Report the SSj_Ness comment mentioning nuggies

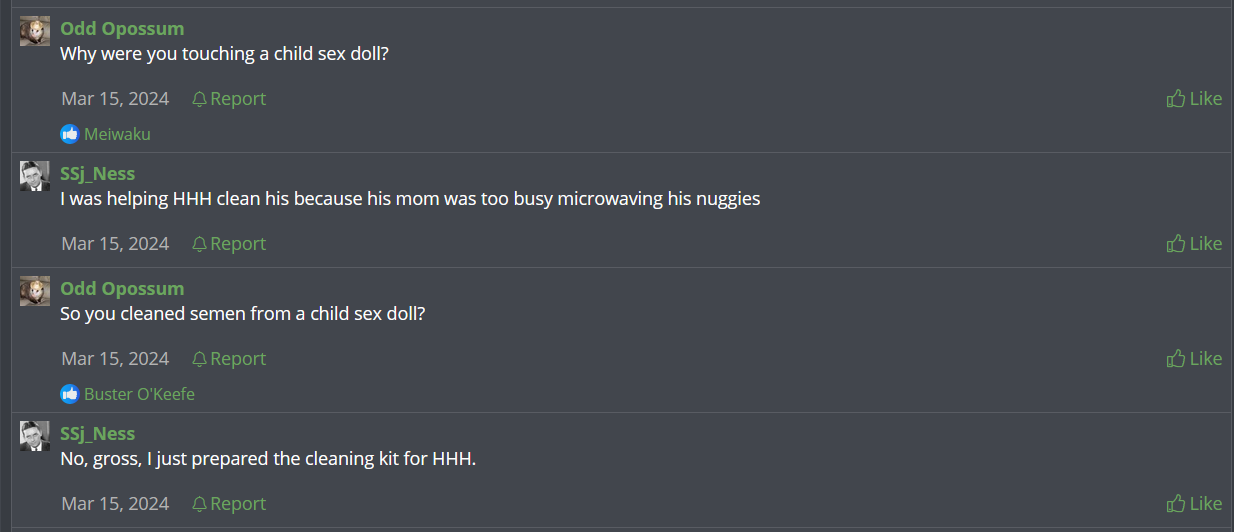(x=229, y=243)
